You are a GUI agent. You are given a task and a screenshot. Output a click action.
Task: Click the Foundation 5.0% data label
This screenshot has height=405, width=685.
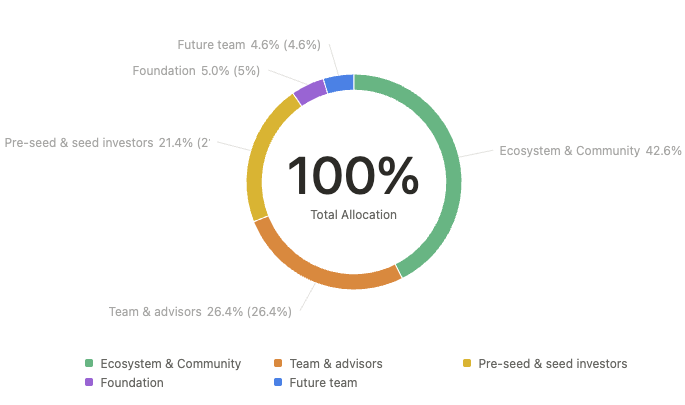pyautogui.click(x=196, y=71)
